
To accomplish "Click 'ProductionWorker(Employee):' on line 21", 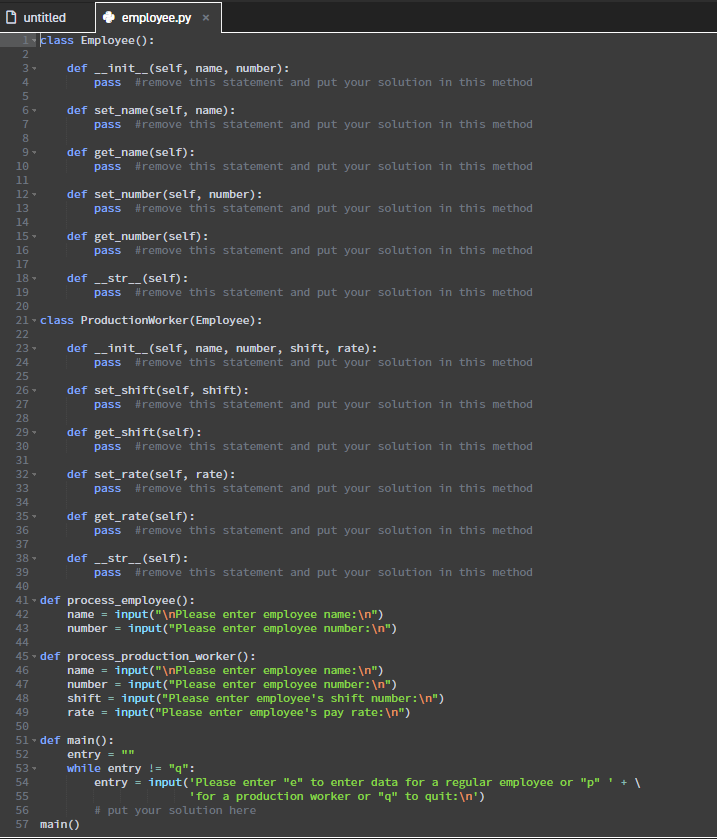I will (171, 321).
